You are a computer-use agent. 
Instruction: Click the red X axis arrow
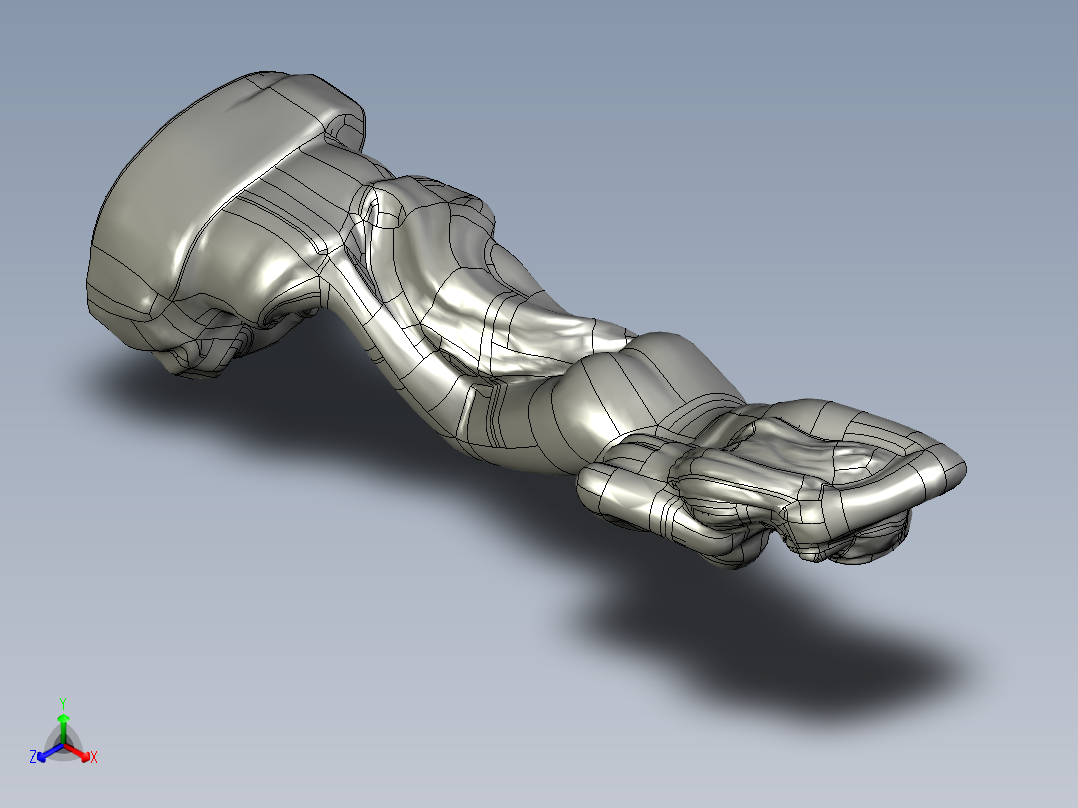(x=78, y=752)
